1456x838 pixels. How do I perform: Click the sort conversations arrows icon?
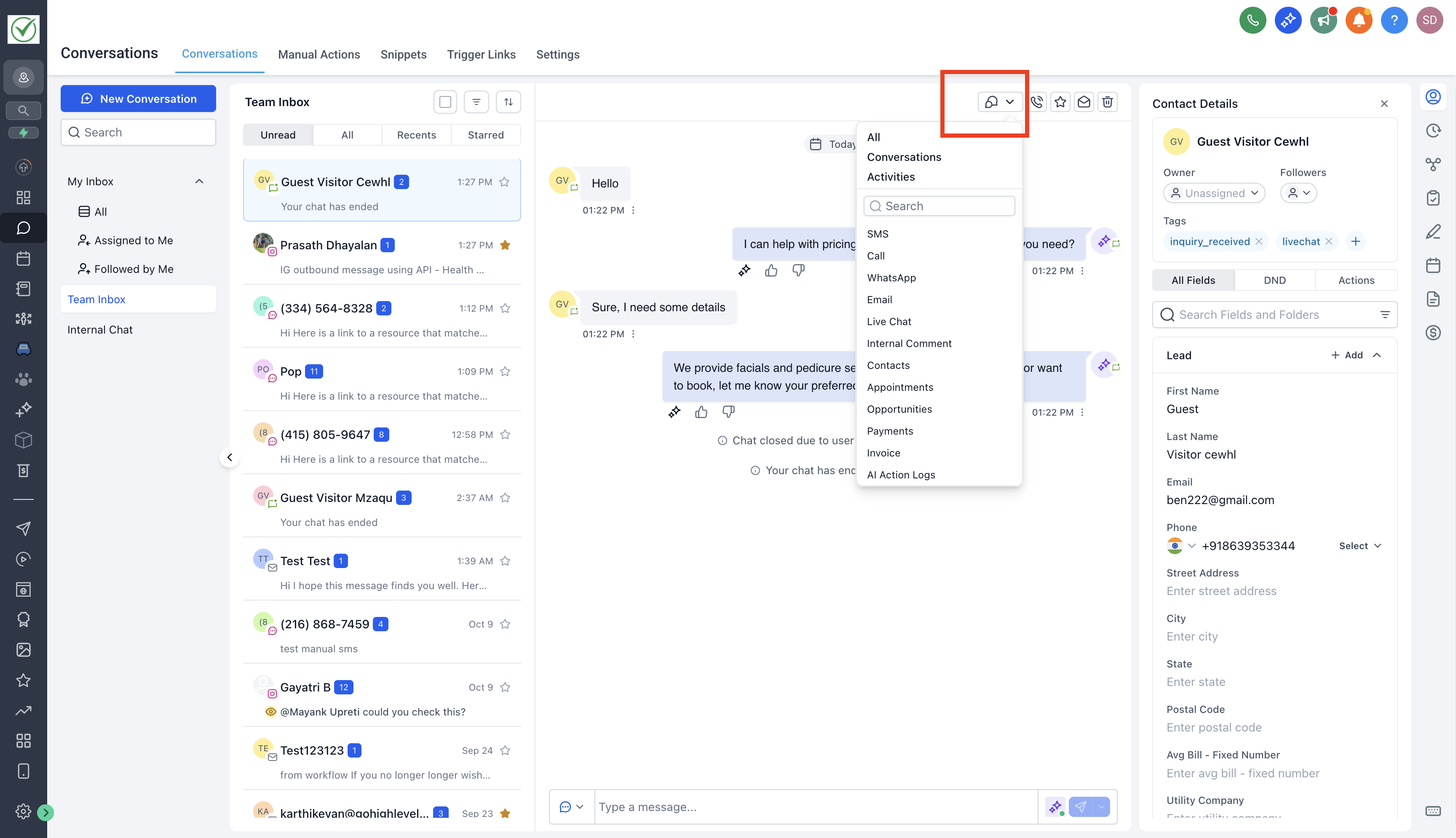click(508, 102)
